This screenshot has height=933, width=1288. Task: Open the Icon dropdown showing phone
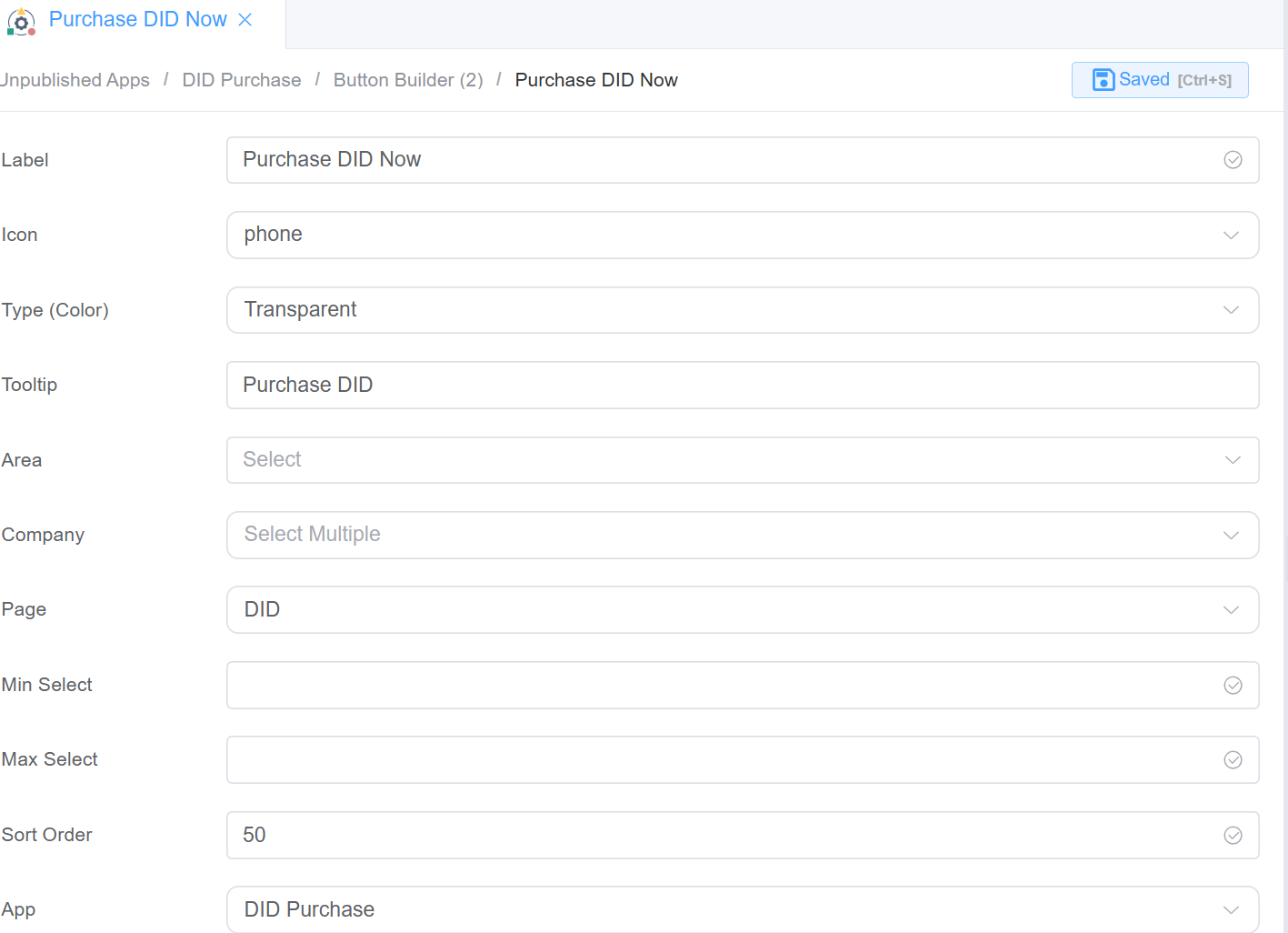(742, 236)
